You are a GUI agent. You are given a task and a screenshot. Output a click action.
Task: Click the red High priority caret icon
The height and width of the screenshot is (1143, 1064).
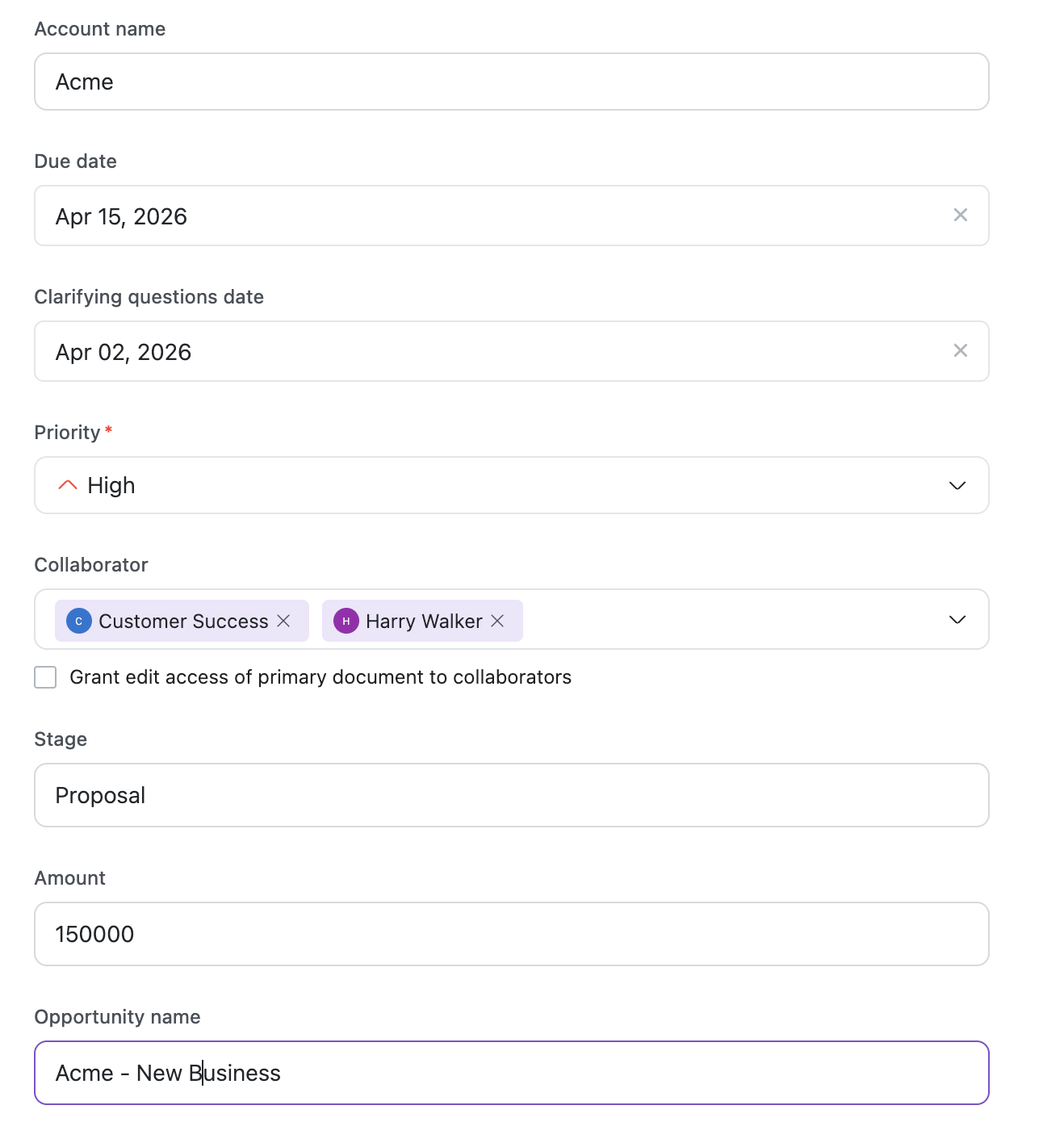tap(68, 485)
